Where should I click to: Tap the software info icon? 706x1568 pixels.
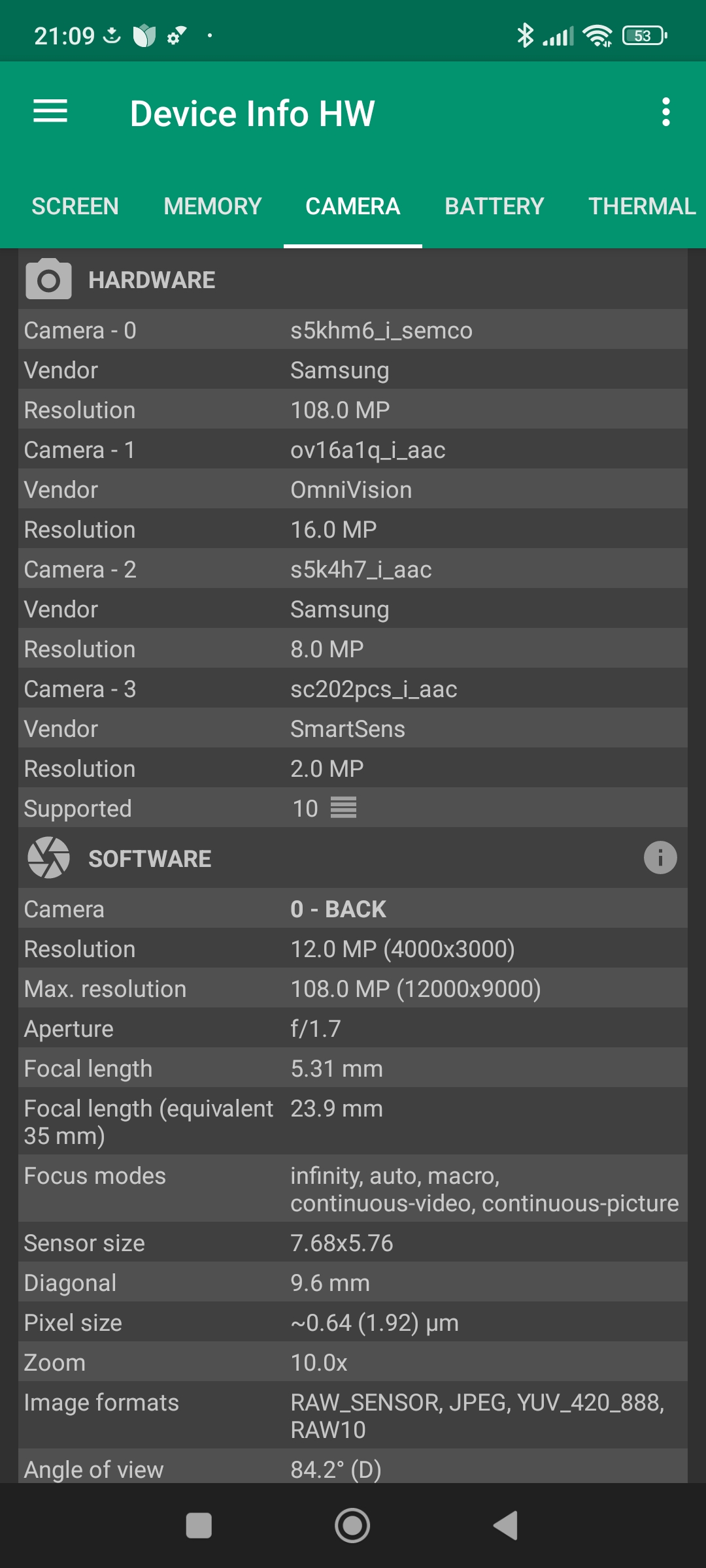(660, 857)
